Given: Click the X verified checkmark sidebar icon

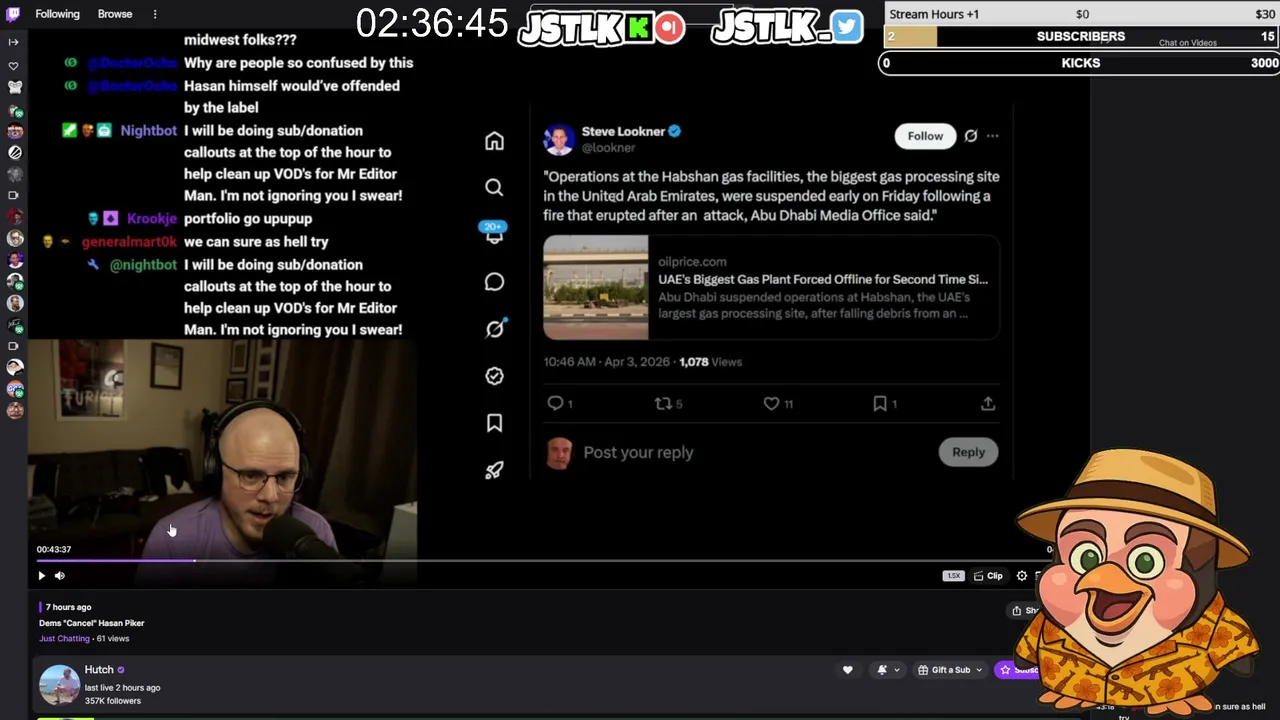Looking at the screenshot, I should click(494, 376).
